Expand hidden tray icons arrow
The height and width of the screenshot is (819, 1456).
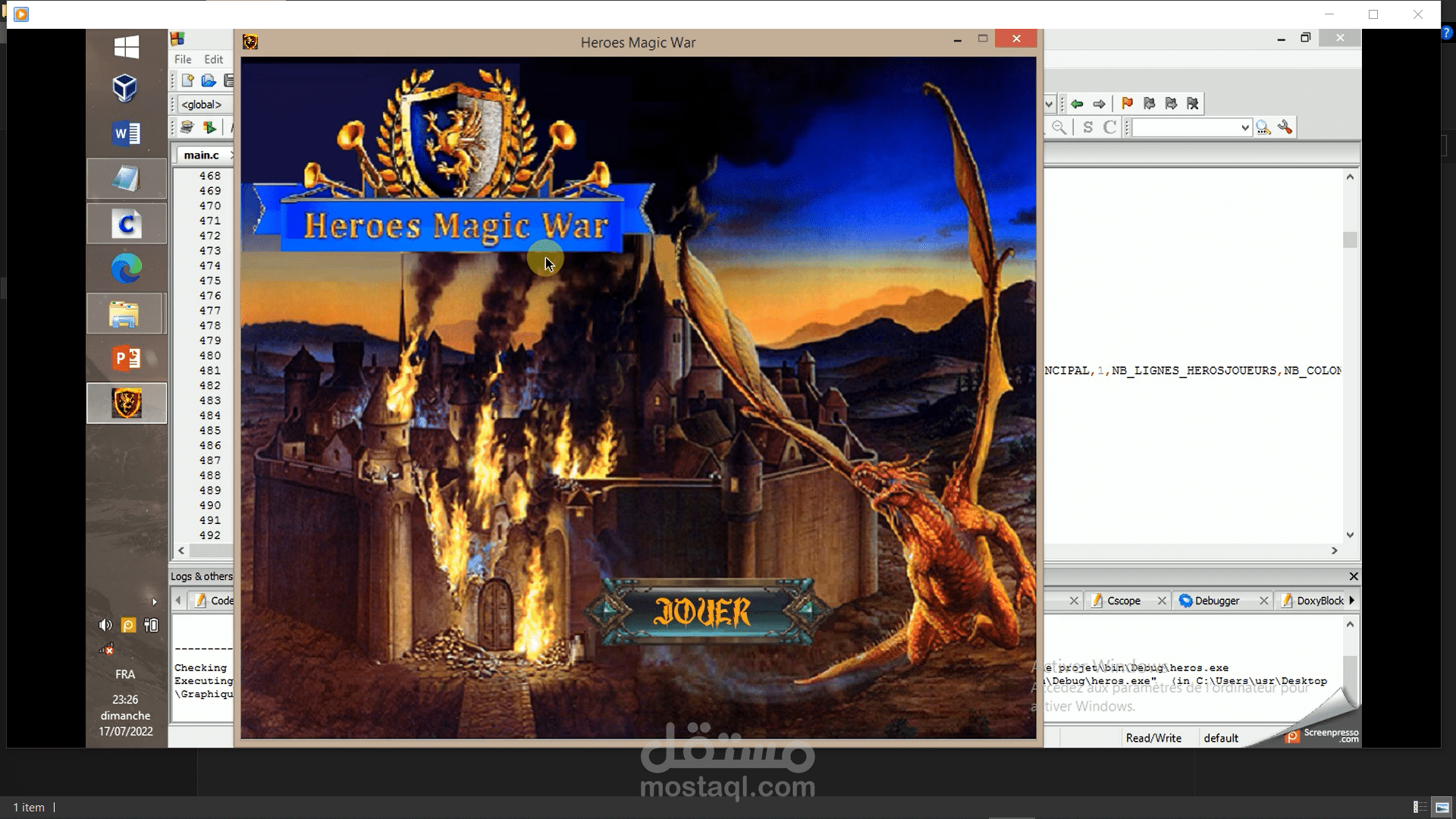point(155,602)
